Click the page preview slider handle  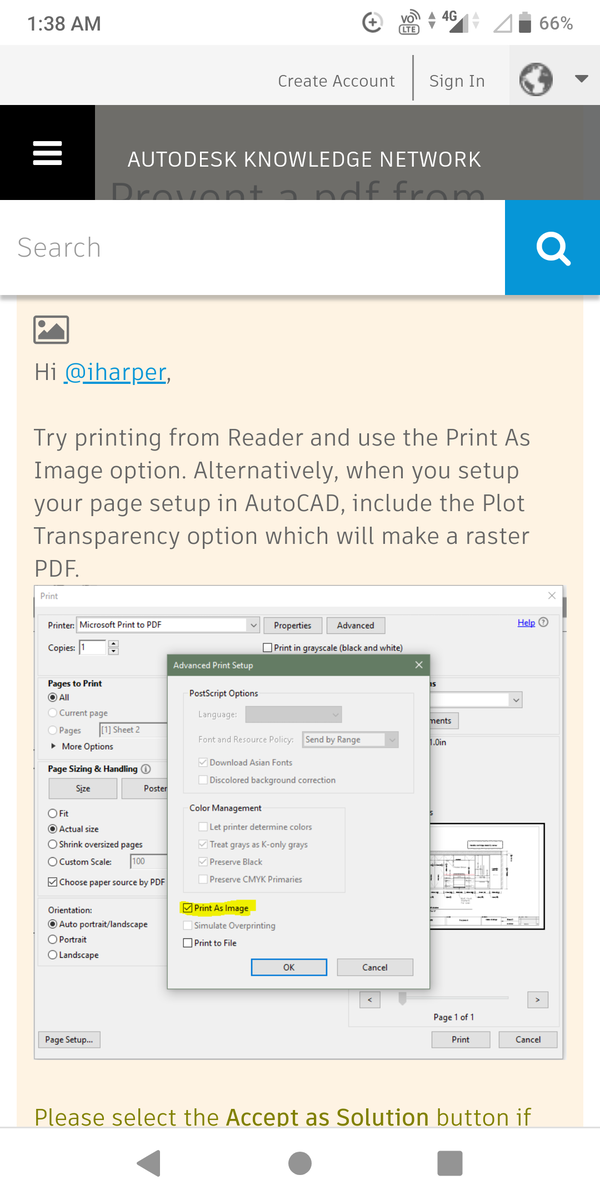click(x=402, y=997)
